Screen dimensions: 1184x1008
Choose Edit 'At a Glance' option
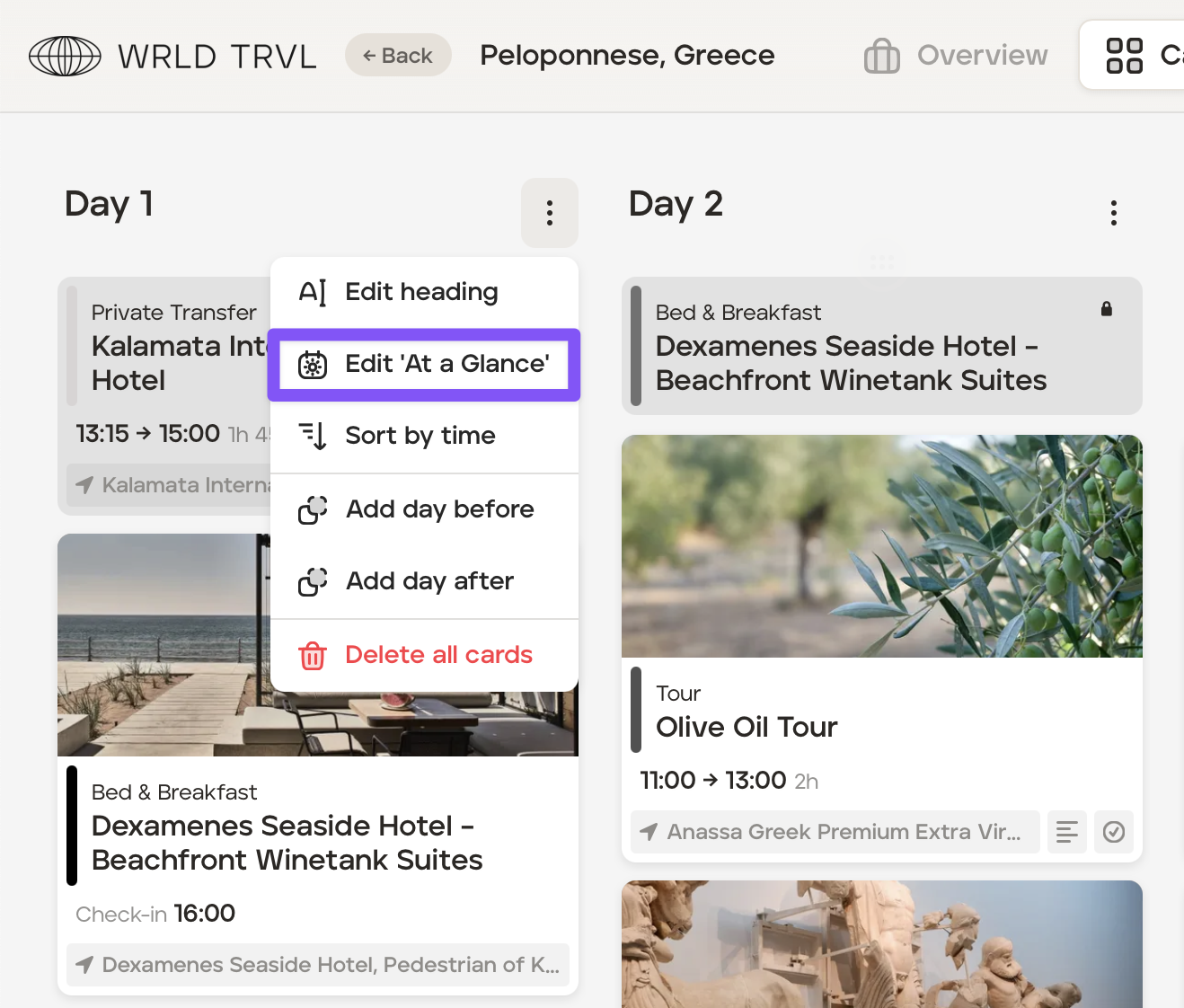[x=446, y=364]
